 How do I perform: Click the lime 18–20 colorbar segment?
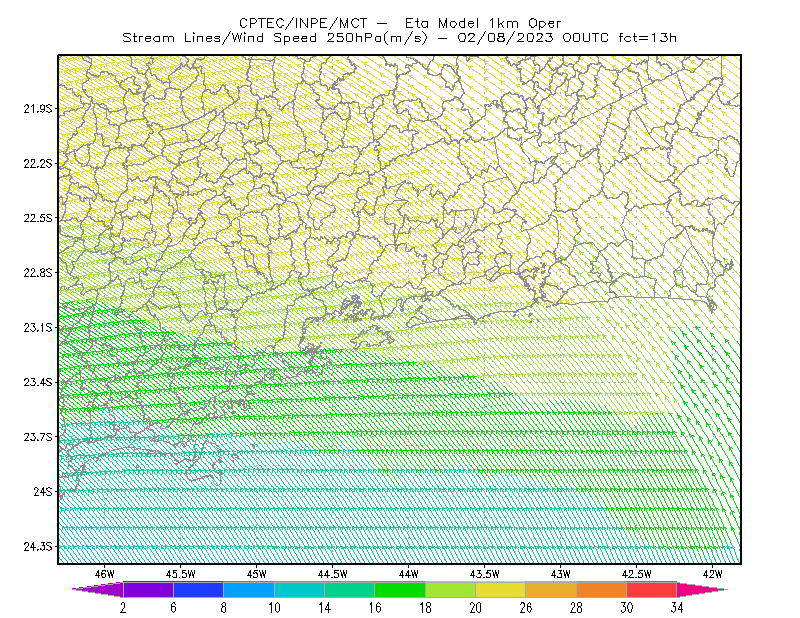click(451, 589)
